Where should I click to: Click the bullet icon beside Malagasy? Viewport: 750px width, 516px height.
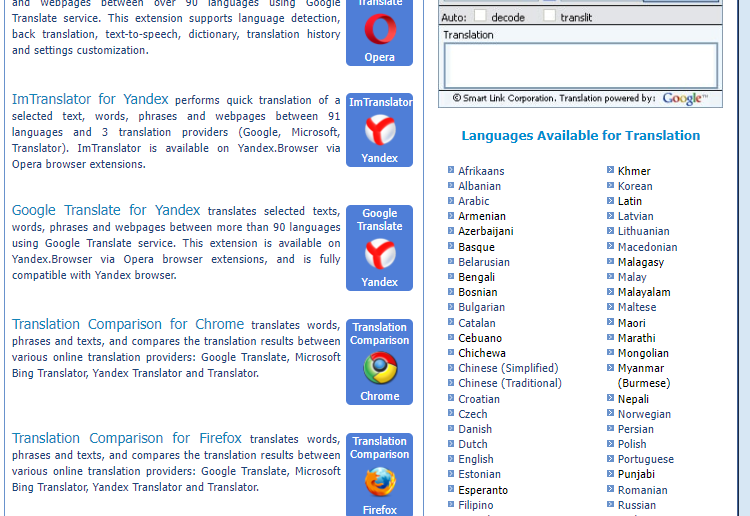click(610, 261)
